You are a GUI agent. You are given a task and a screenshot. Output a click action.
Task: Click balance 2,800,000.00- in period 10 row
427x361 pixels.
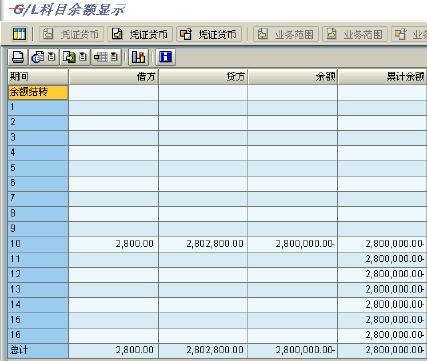pos(305,244)
